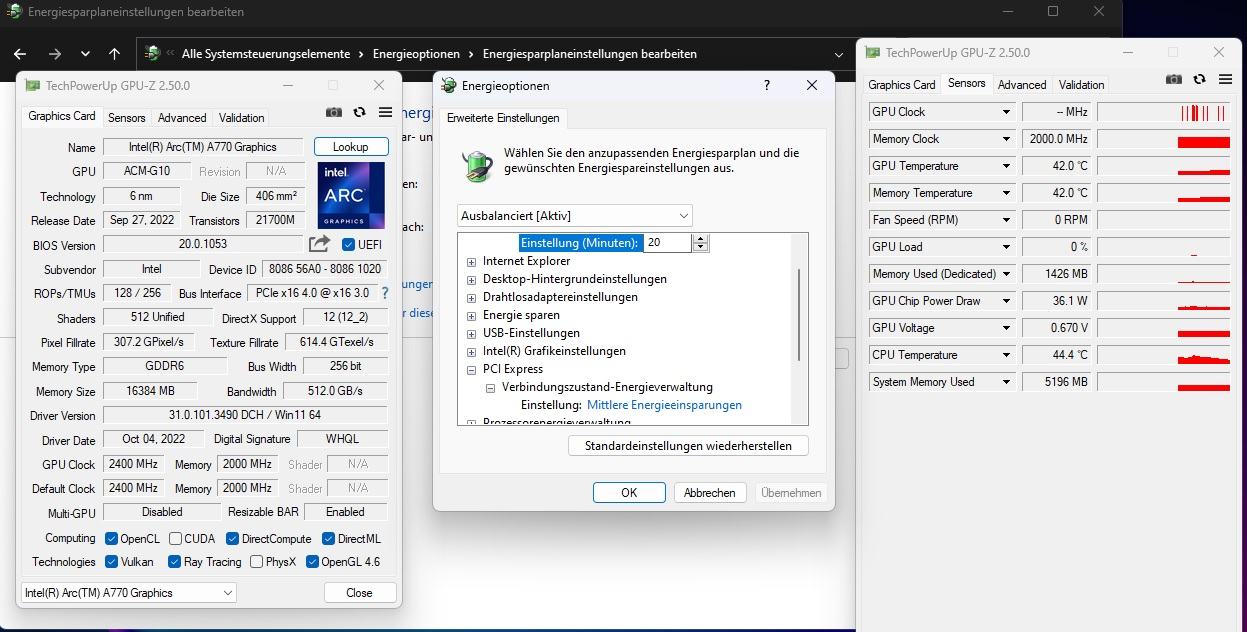Click the blue help icon beside the Bus Interface field
The image size is (1247, 632).
[x=385, y=293]
